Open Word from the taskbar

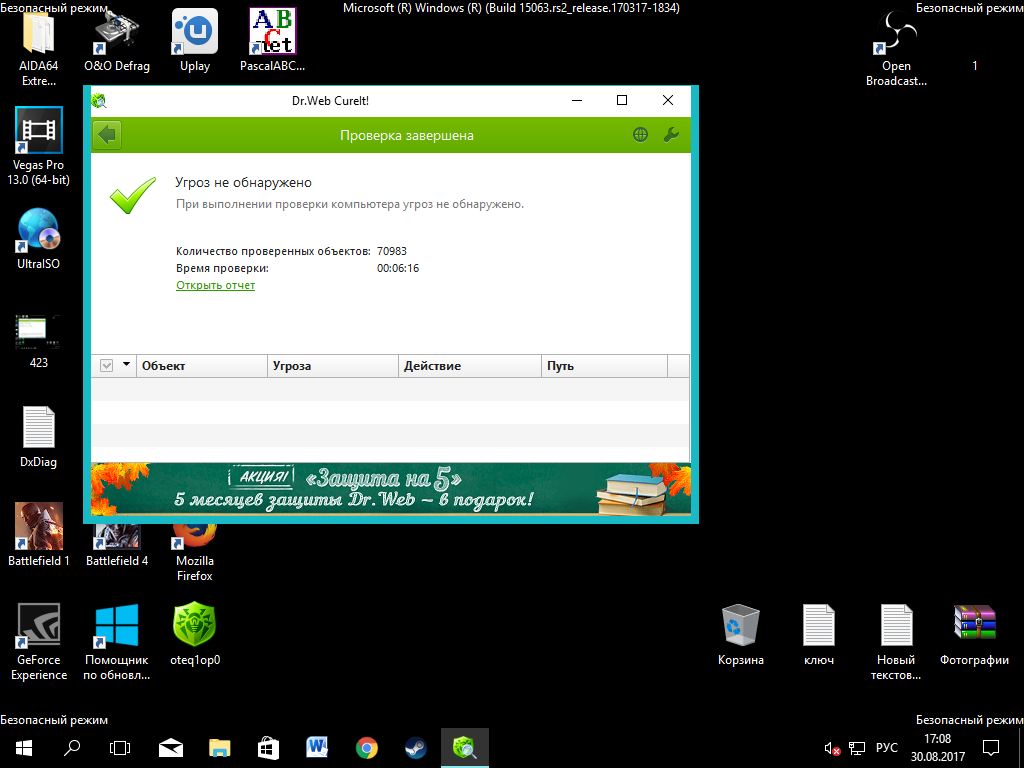[x=317, y=748]
